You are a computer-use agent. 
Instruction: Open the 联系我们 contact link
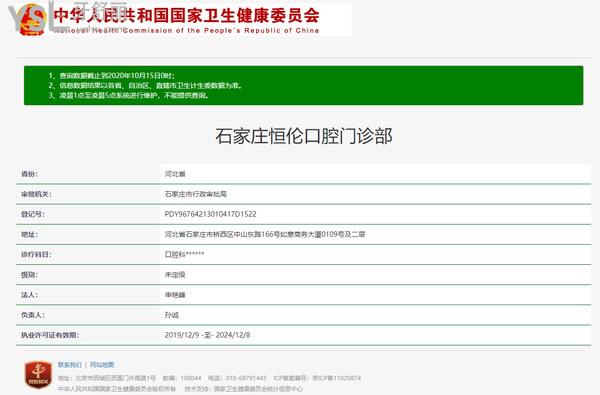click(70, 365)
